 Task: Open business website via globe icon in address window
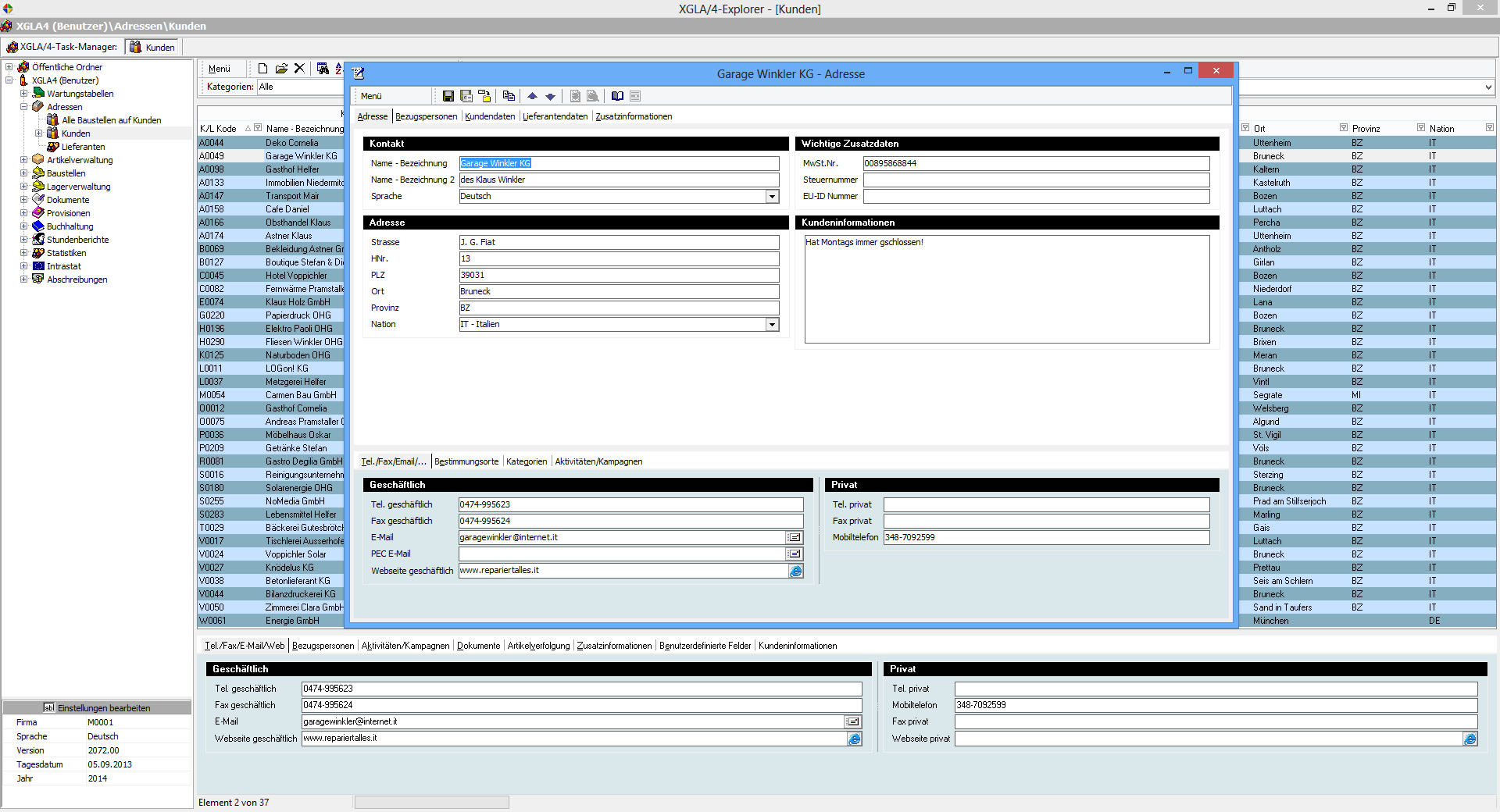click(x=795, y=571)
